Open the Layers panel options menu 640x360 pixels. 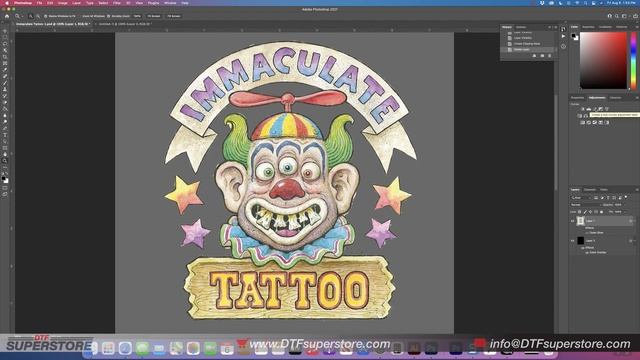(x=637, y=190)
